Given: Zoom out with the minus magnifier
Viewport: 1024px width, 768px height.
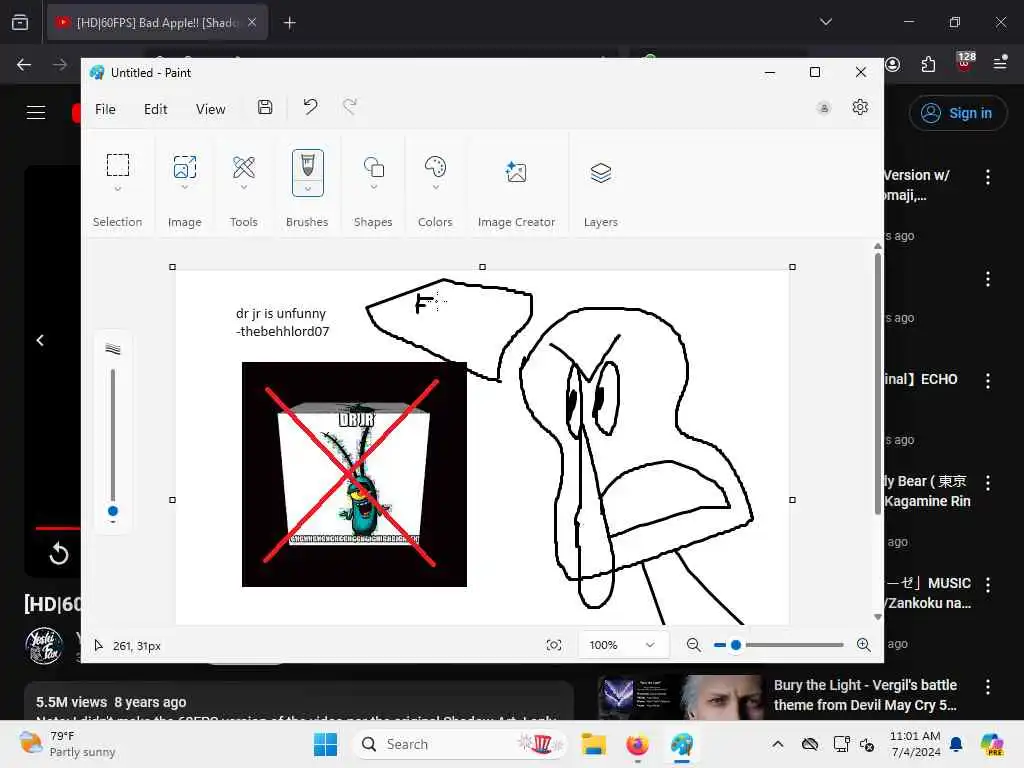Looking at the screenshot, I should click(x=694, y=645).
